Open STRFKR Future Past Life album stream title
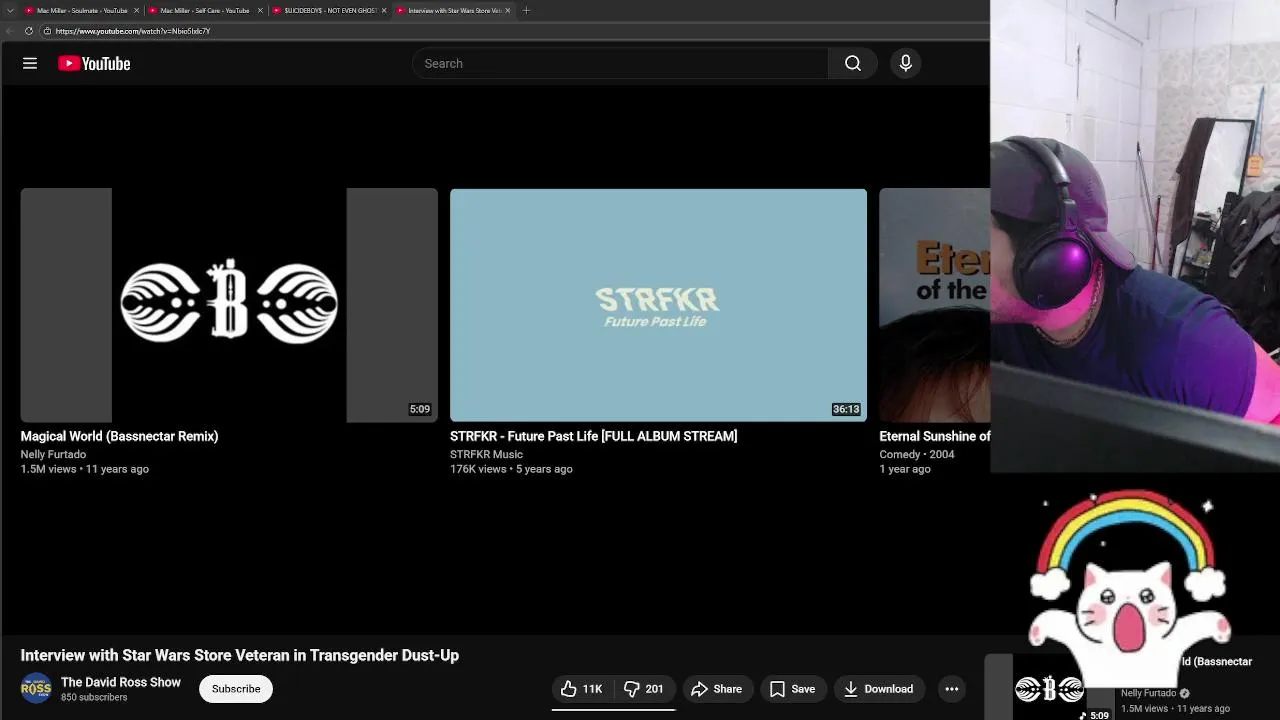Image resolution: width=1280 pixels, height=720 pixels. [593, 436]
